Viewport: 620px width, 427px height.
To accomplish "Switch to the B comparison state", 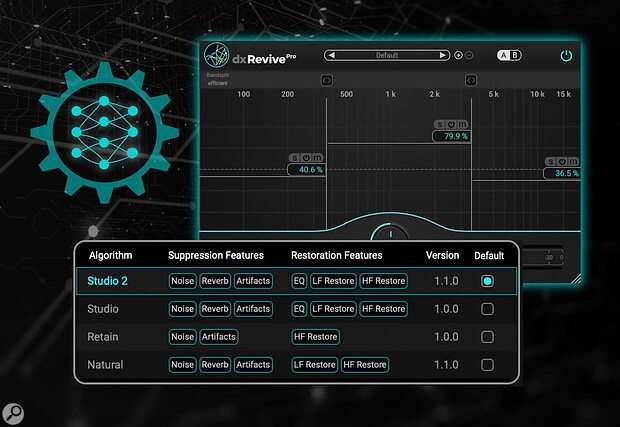I will (x=515, y=55).
